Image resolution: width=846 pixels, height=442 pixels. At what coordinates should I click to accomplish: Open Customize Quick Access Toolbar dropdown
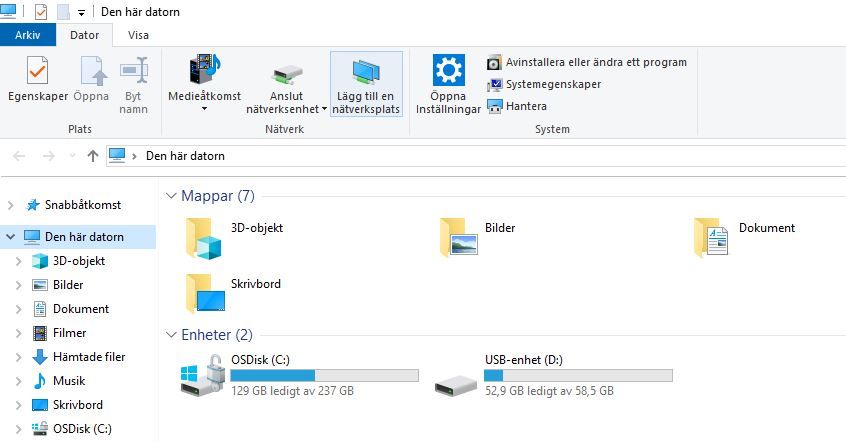81,12
